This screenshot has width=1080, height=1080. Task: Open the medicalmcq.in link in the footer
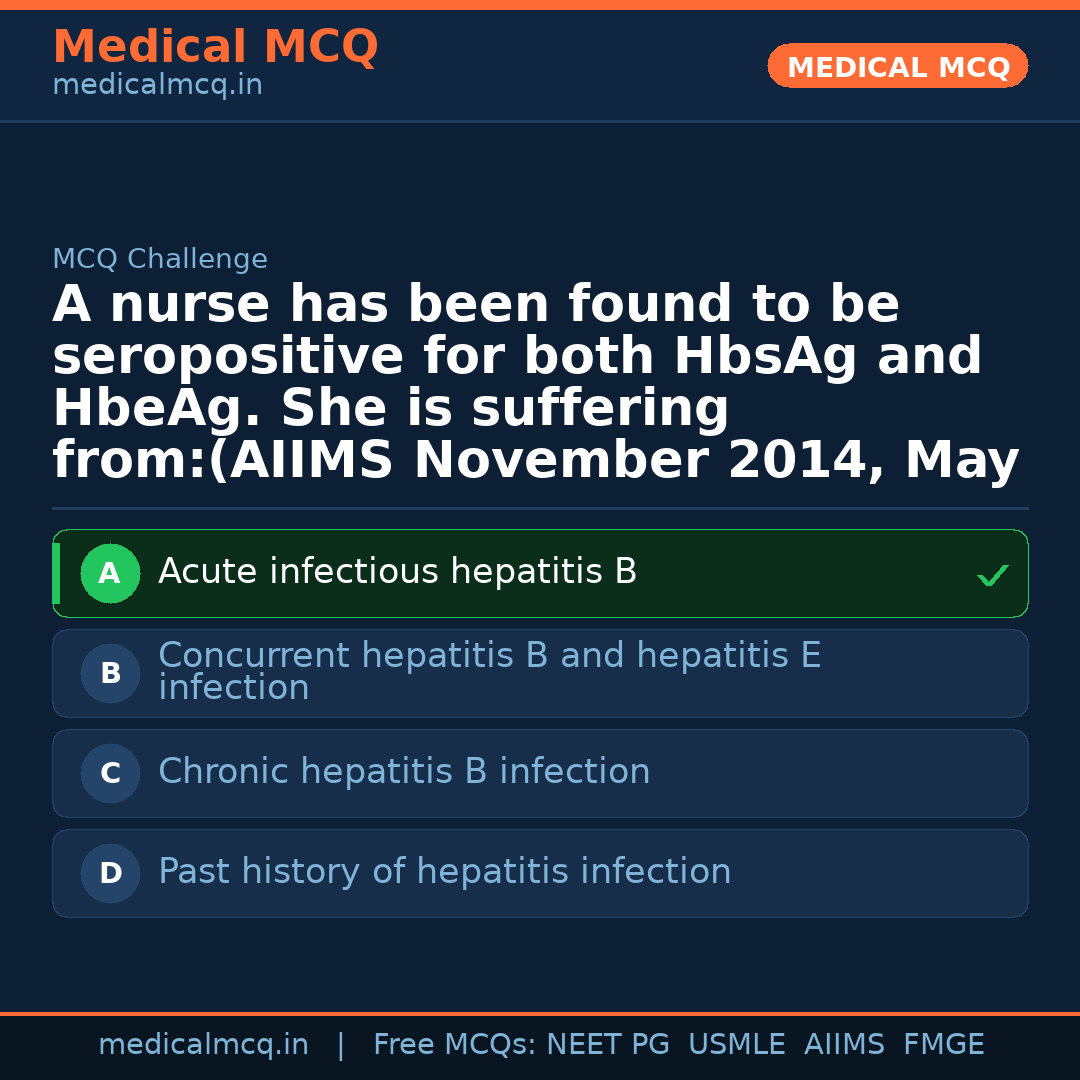pyautogui.click(x=203, y=1045)
